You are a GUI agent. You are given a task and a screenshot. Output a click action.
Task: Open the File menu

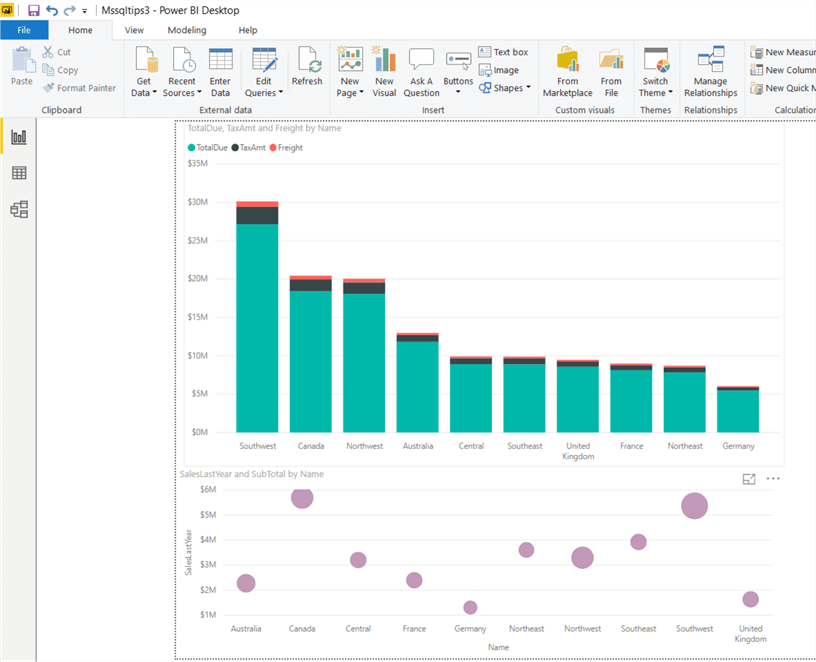pos(24,30)
